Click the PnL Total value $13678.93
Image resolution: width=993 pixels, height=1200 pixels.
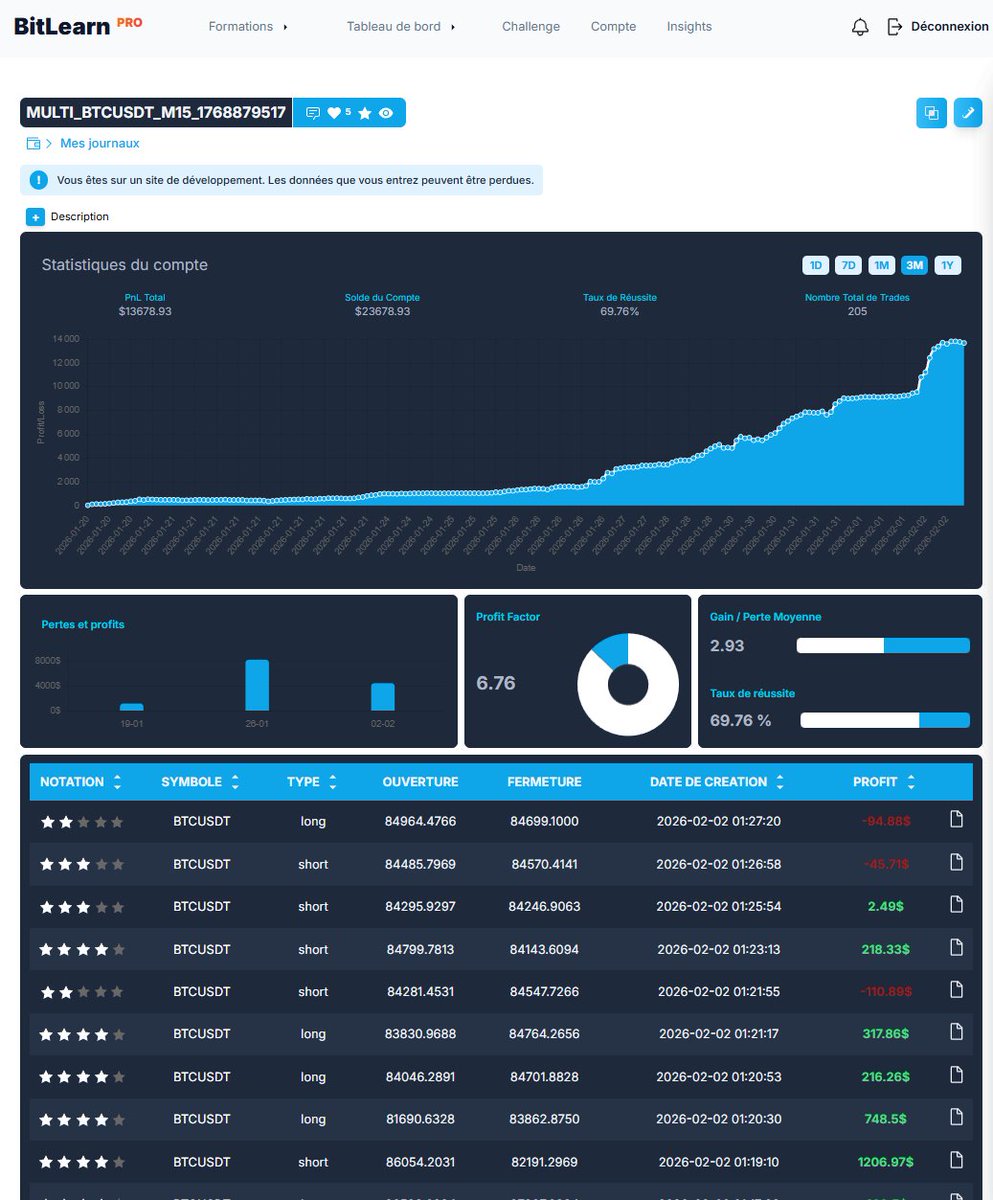[x=145, y=312]
